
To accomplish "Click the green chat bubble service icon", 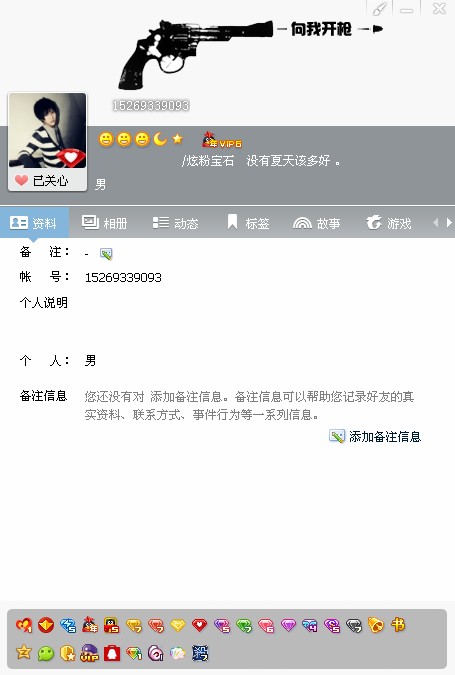I will (x=46, y=653).
